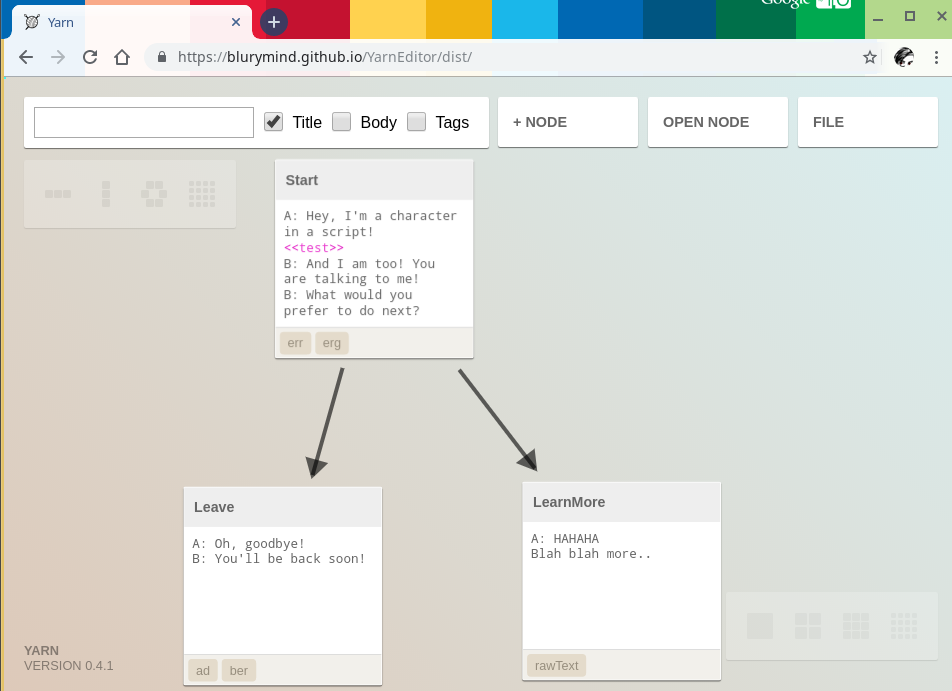952x691 pixels.
Task: Select the 3x3 zoom level icon
Action: click(x=856, y=625)
